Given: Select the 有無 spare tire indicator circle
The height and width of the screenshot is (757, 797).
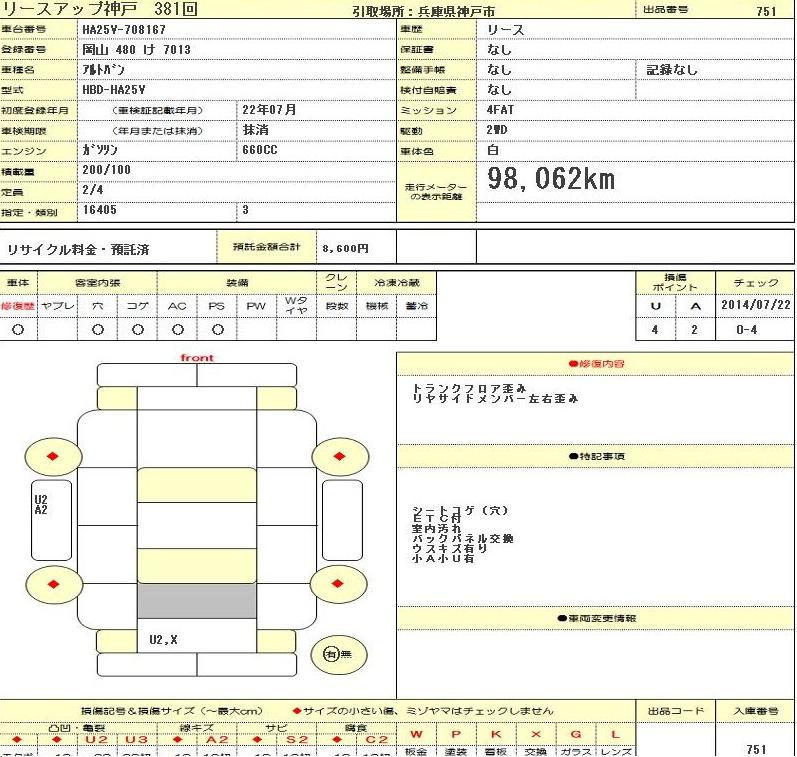Looking at the screenshot, I should click(x=331, y=655).
